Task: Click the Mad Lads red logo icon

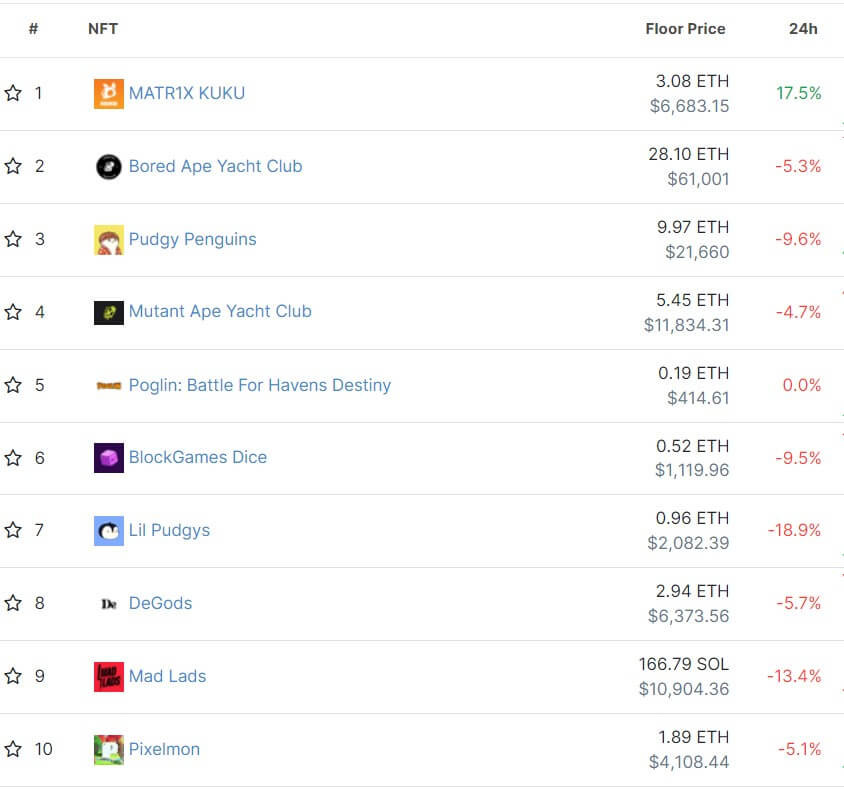Action: tap(109, 677)
